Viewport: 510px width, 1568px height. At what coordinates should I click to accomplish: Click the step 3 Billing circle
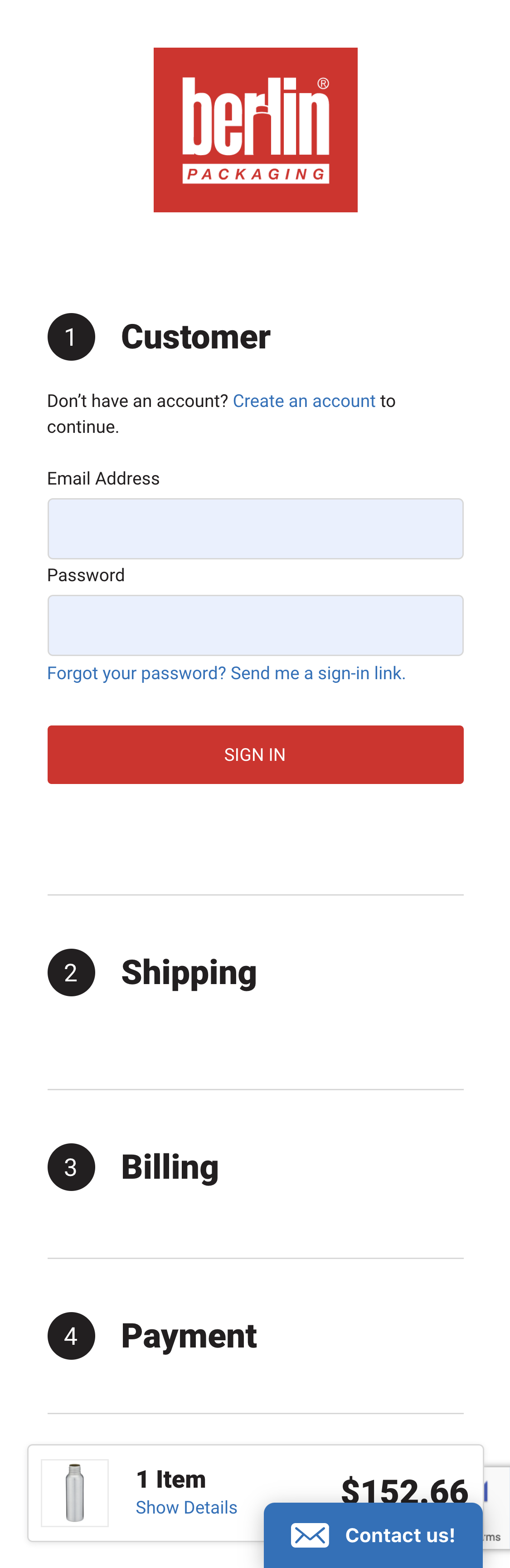71,1167
